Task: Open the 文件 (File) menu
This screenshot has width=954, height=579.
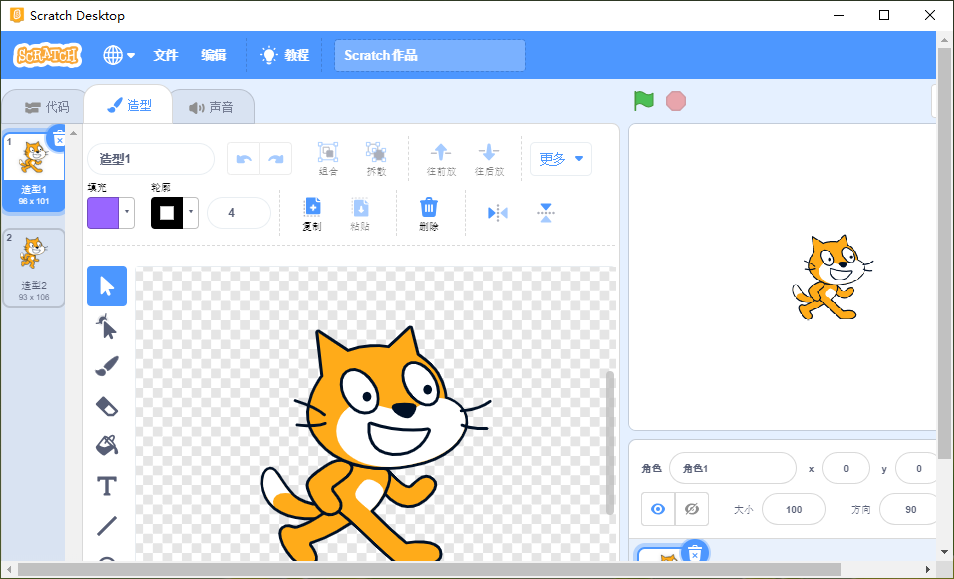Action: (x=165, y=55)
